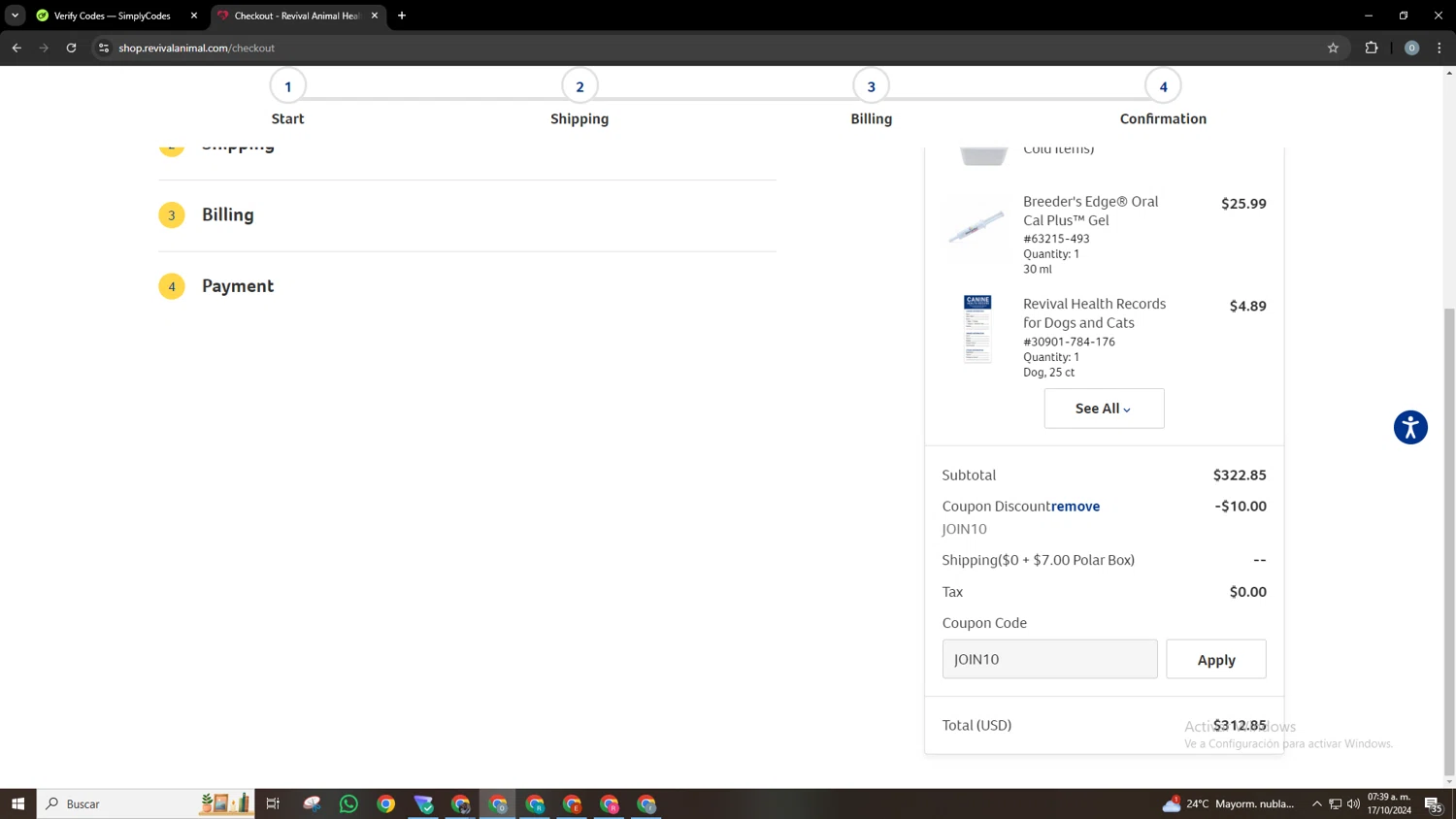This screenshot has height=819, width=1456.
Task: Close the Verify Codes SimplyCodes tab
Action: (x=193, y=16)
